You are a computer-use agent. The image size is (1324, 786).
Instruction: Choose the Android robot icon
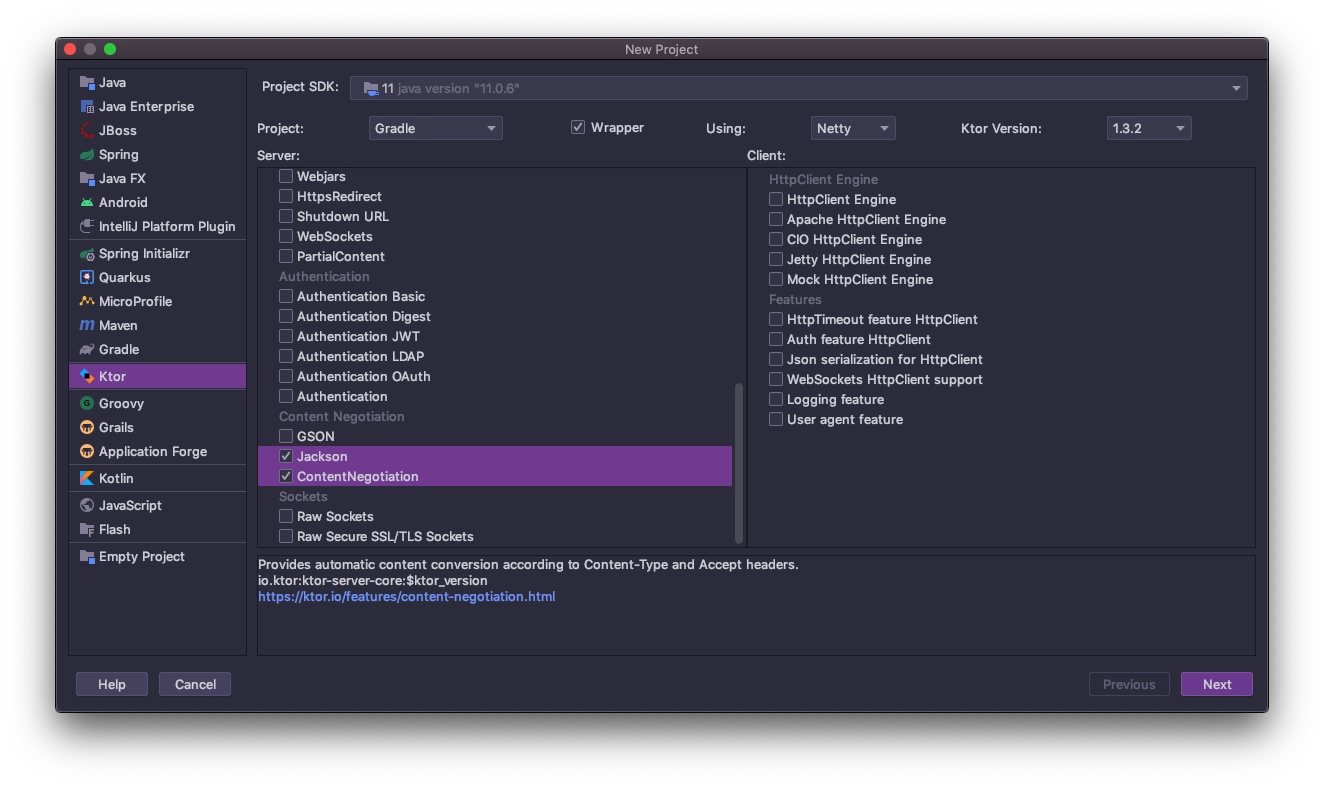click(x=87, y=203)
